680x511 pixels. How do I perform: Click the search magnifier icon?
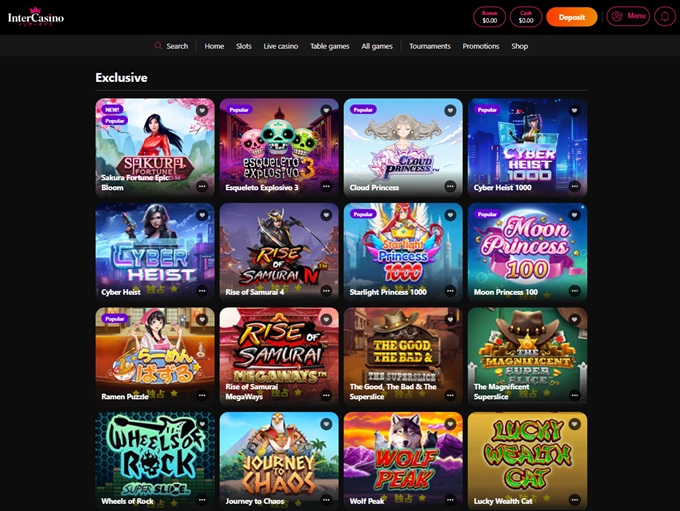158,46
